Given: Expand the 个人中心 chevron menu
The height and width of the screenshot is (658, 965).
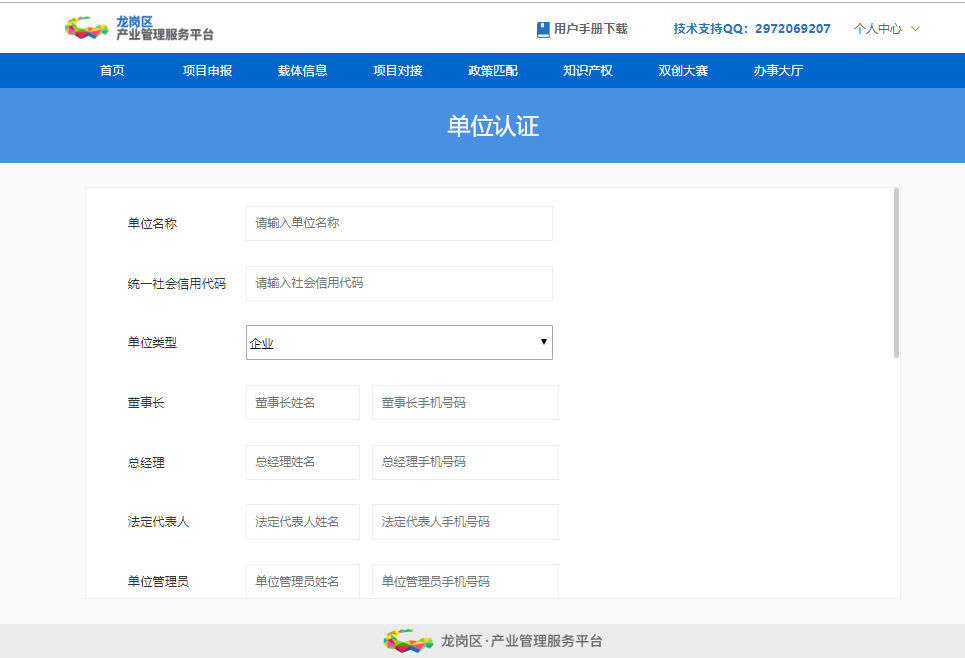Looking at the screenshot, I should pyautogui.click(x=915, y=29).
